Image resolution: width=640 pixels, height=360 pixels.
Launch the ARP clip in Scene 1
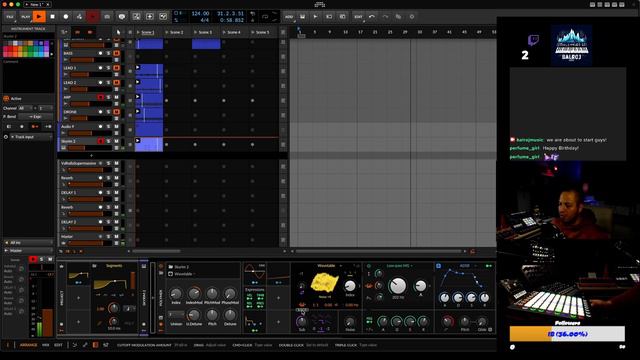point(138,97)
